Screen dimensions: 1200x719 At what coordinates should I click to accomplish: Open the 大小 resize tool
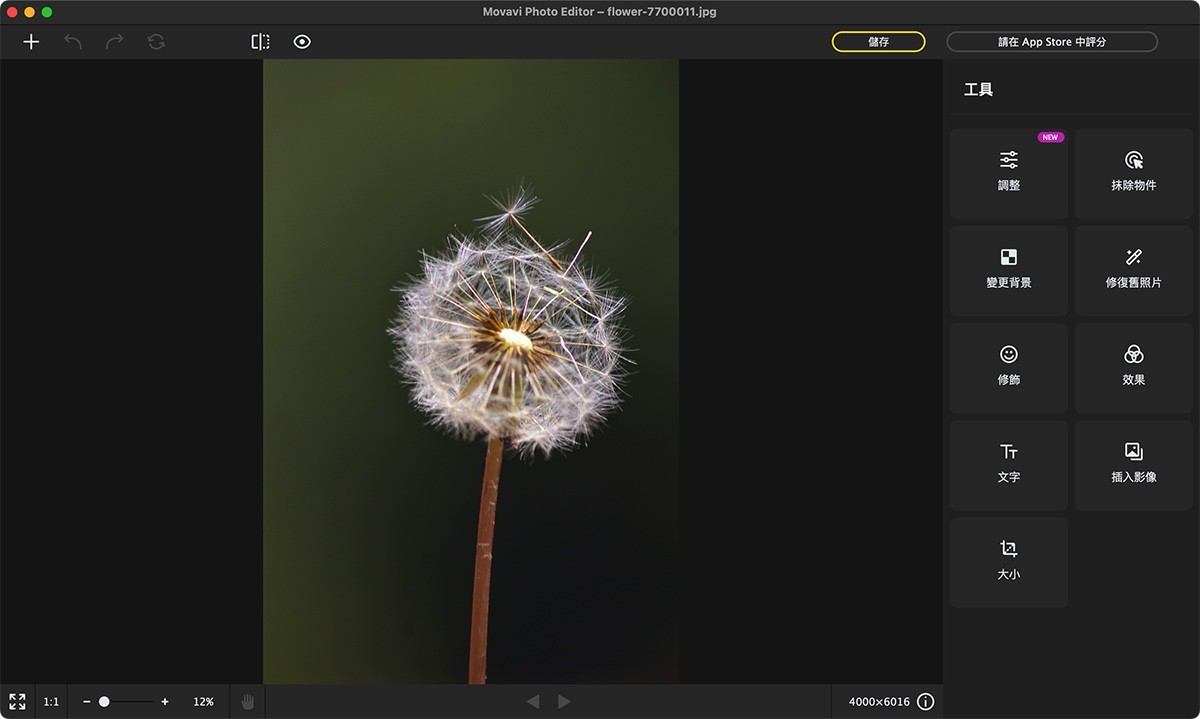pyautogui.click(x=1007, y=561)
